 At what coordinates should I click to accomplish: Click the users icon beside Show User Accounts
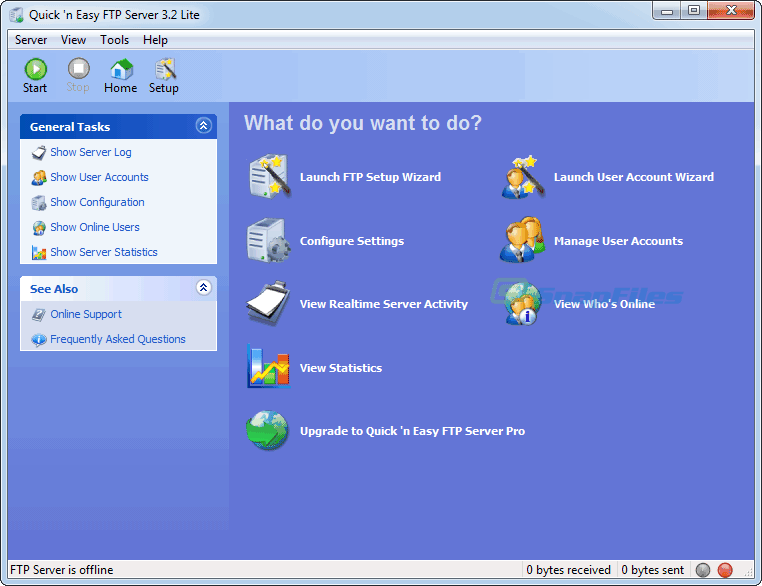point(39,178)
